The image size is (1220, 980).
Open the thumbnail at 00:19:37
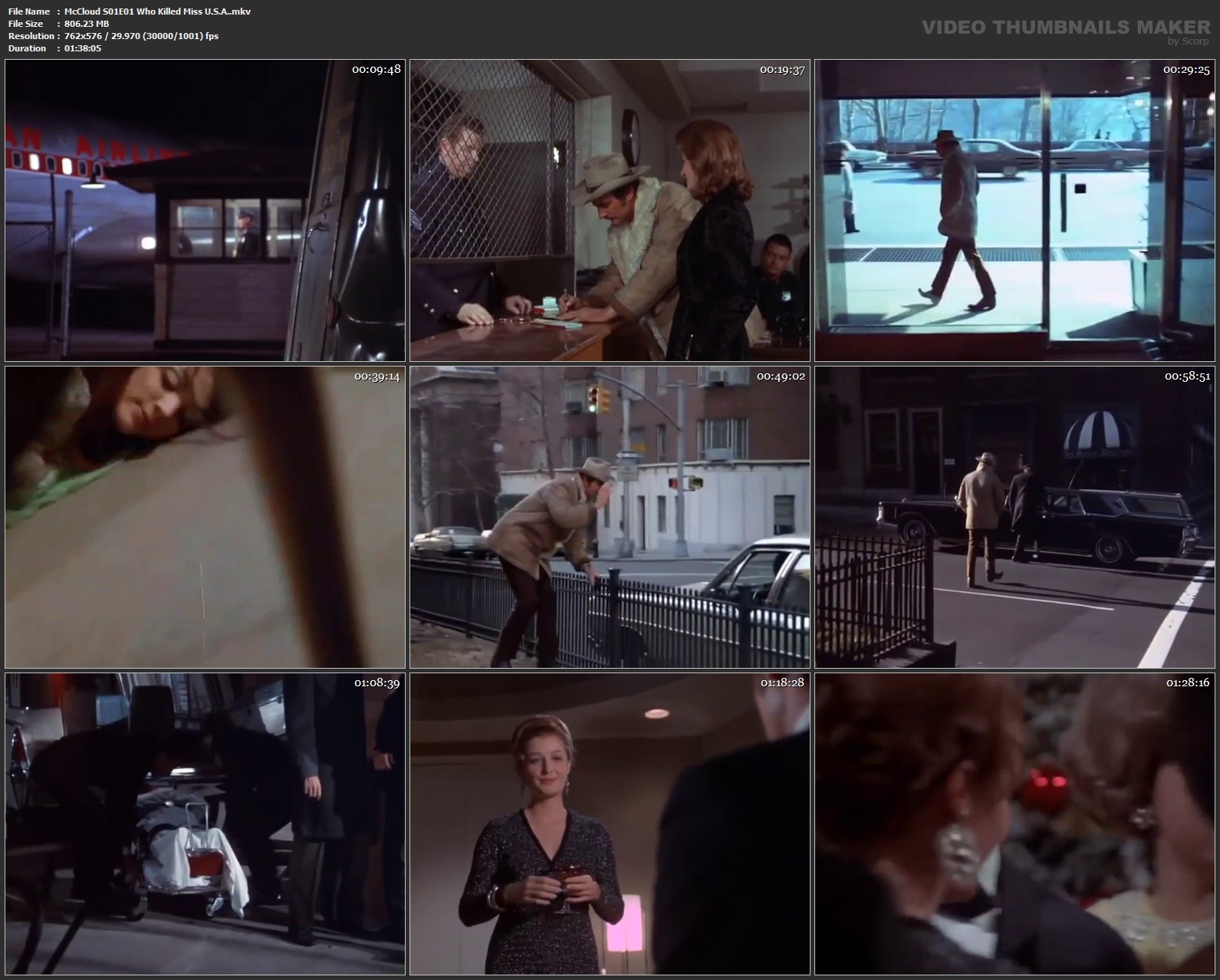[x=610, y=210]
